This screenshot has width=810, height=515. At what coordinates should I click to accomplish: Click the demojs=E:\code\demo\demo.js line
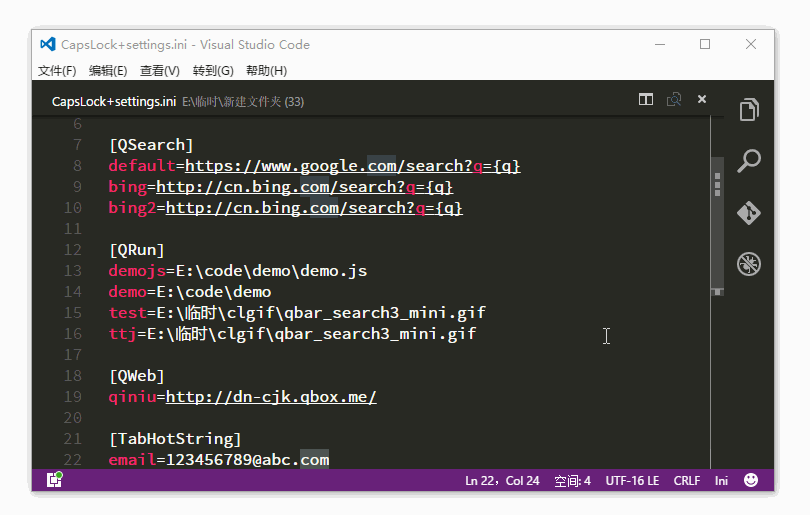click(238, 271)
